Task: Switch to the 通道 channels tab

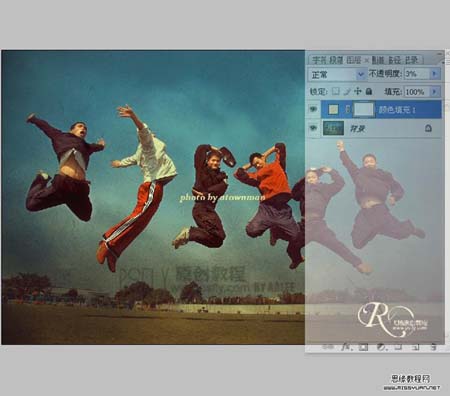Action: pyautogui.click(x=378, y=60)
